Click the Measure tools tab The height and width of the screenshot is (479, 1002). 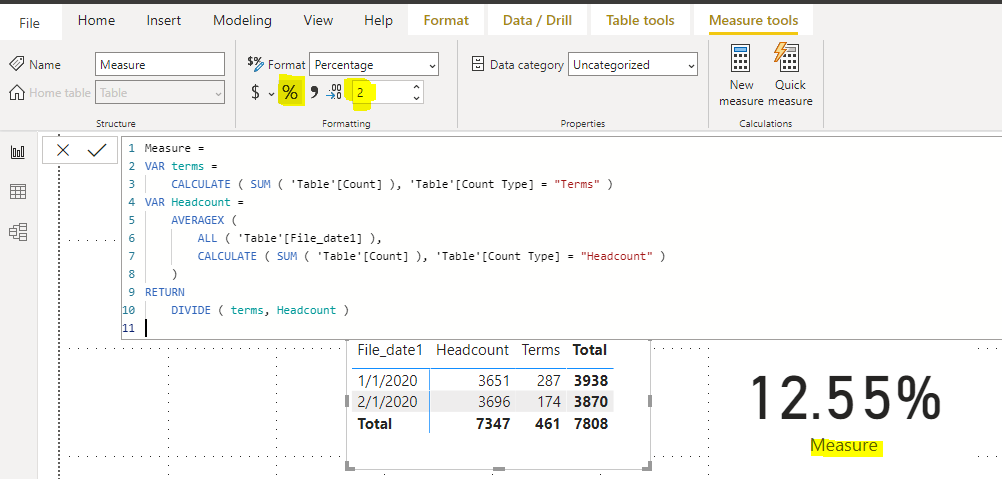[x=753, y=20]
